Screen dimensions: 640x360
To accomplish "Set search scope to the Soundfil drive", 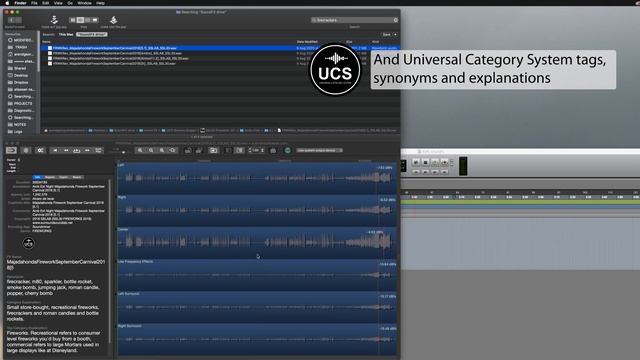I will (92, 35).
